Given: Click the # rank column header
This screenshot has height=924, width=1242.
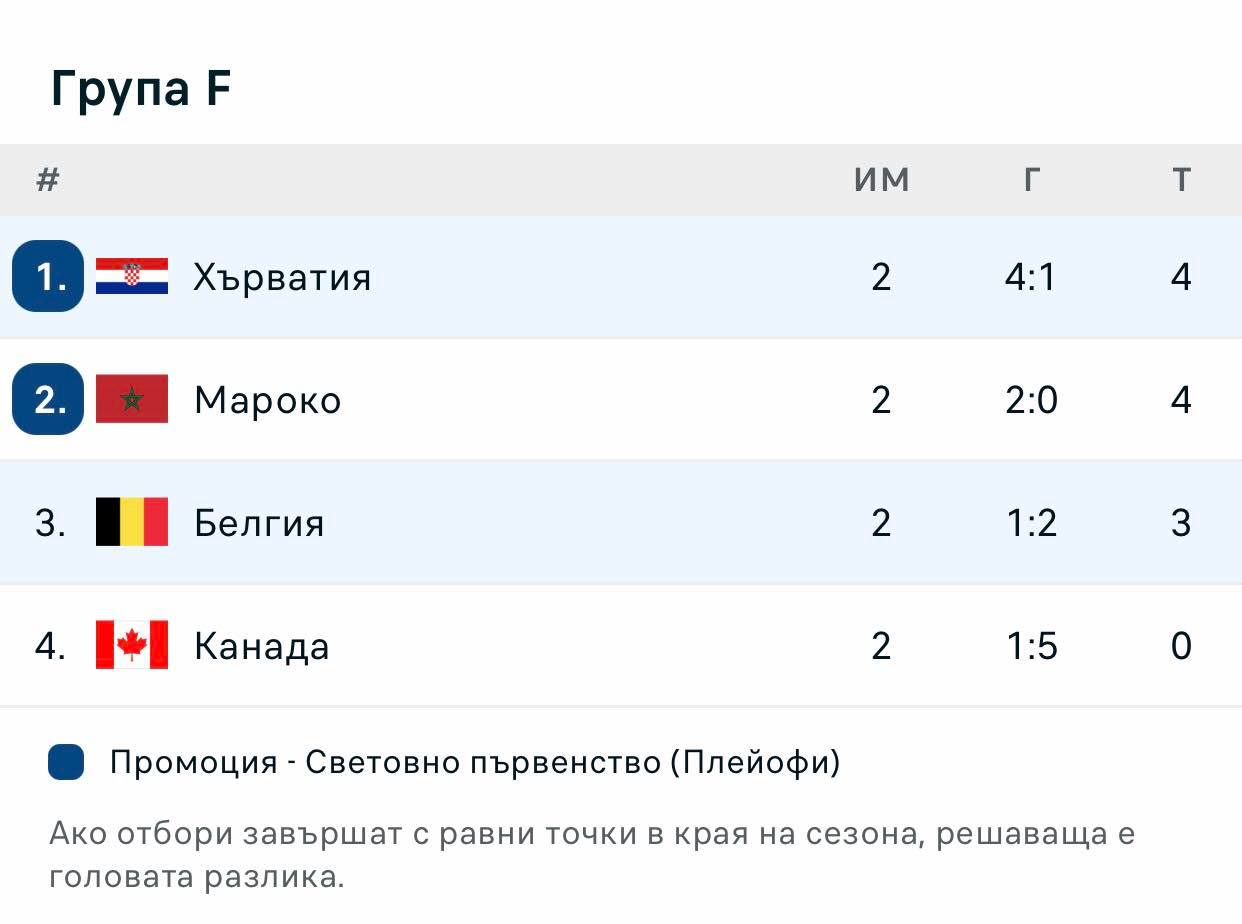Looking at the screenshot, I should (48, 180).
